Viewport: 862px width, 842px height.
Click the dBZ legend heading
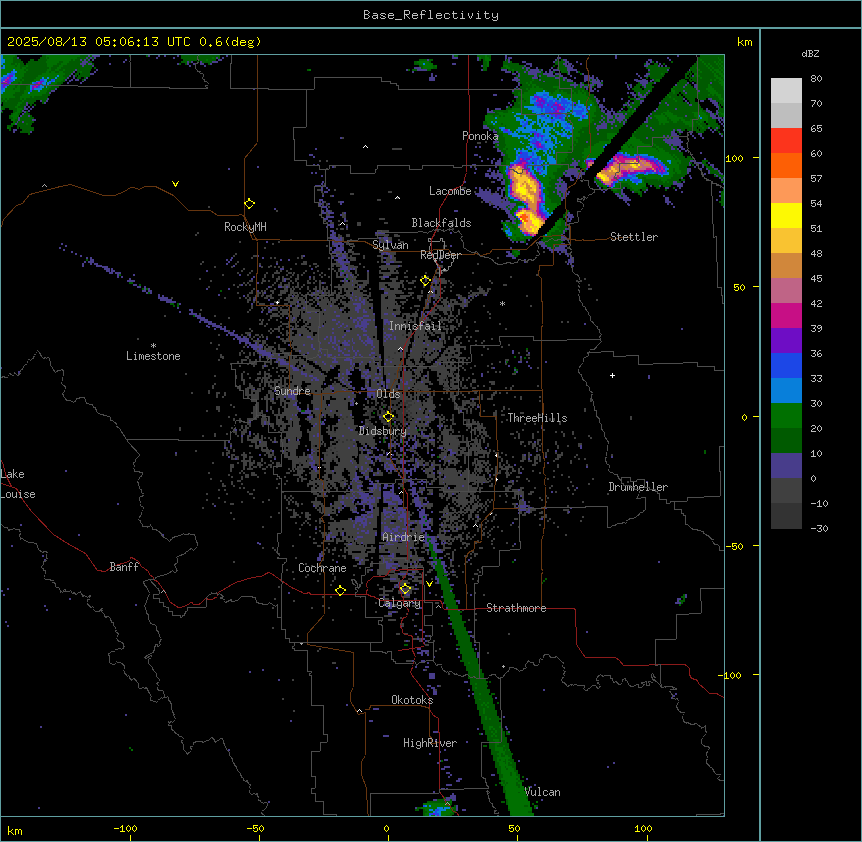pyautogui.click(x=810, y=54)
